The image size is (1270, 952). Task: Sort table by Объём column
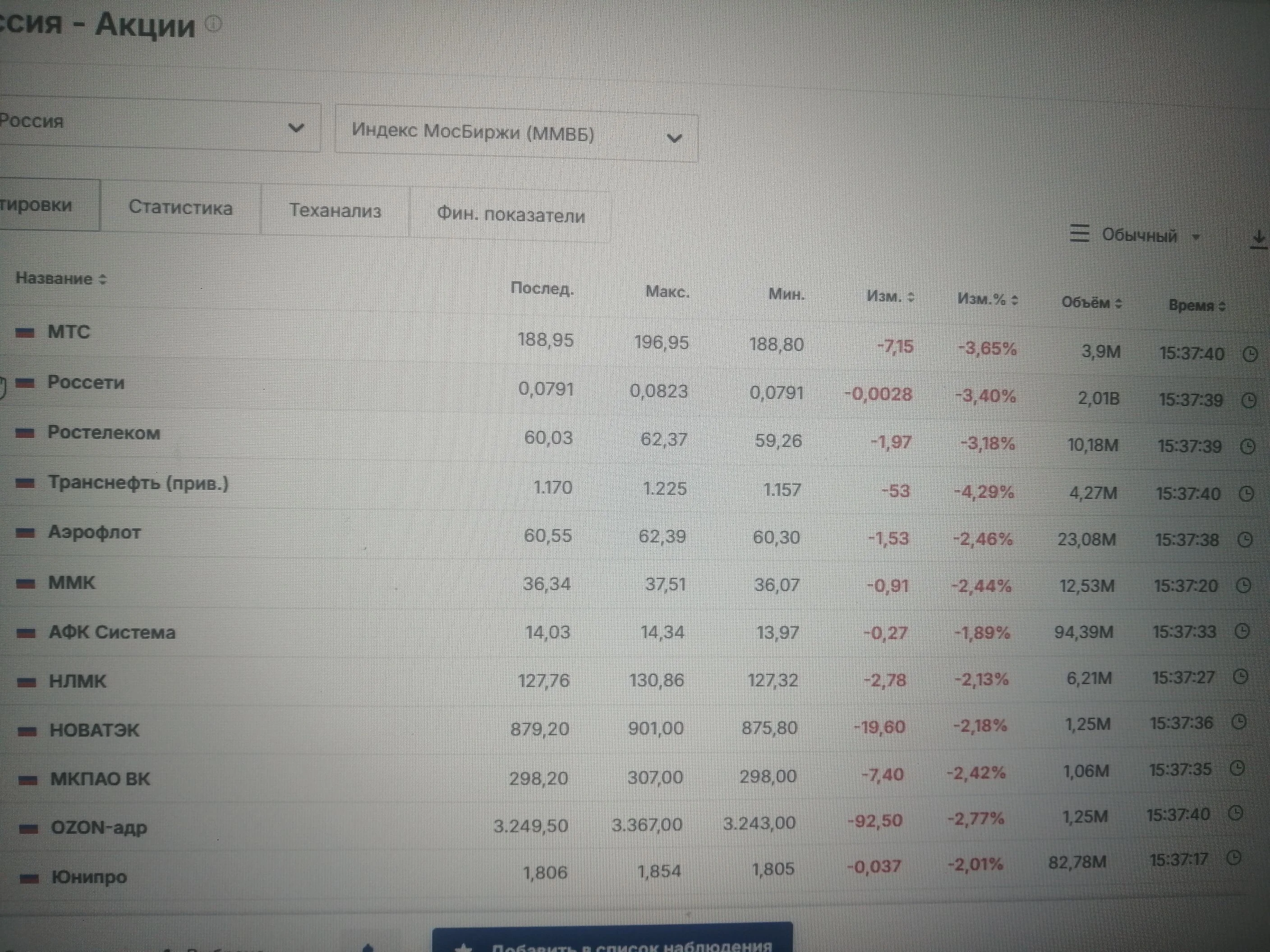click(1091, 302)
